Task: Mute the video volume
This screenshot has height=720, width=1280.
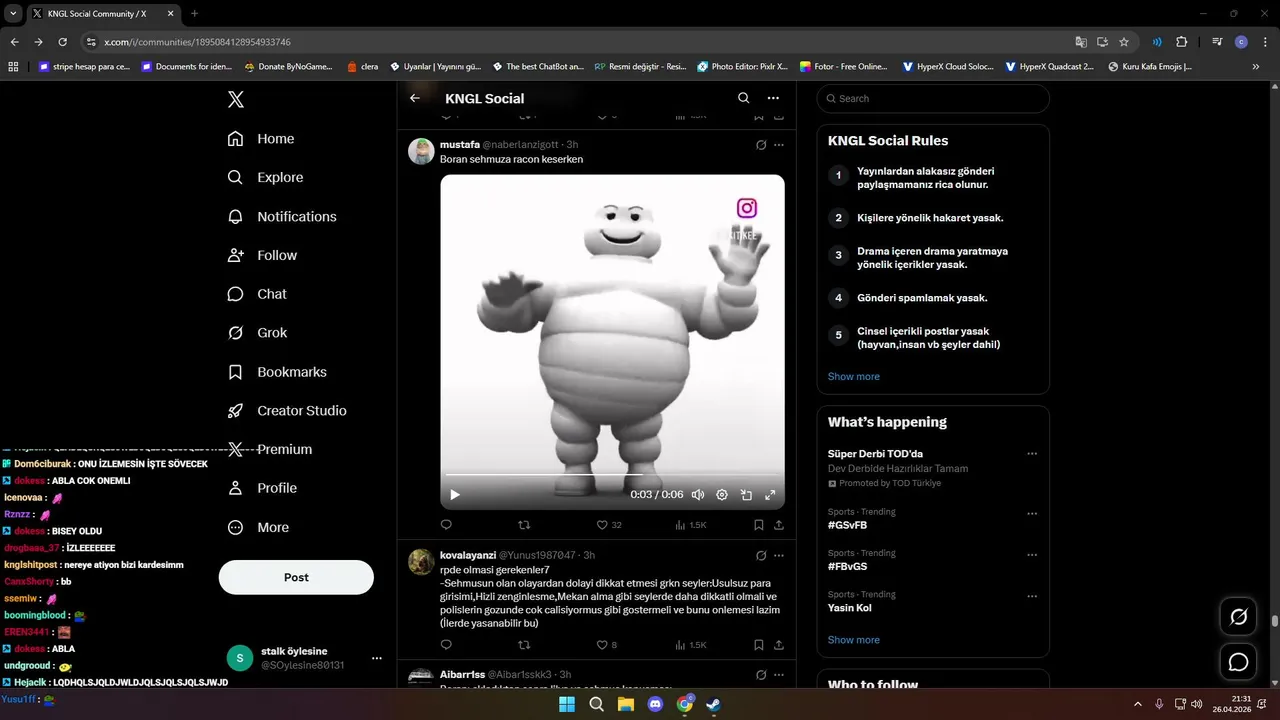Action: coord(698,494)
